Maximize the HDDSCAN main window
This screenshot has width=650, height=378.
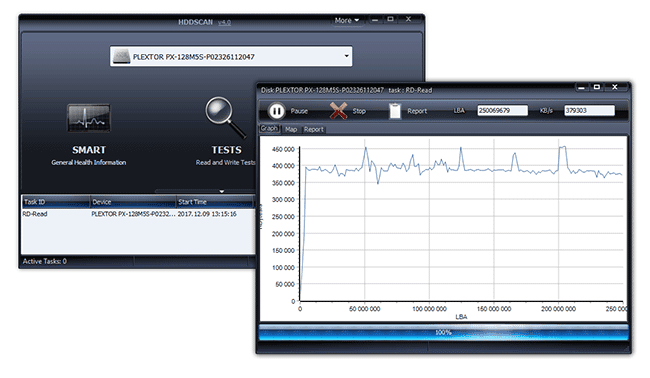[390, 19]
